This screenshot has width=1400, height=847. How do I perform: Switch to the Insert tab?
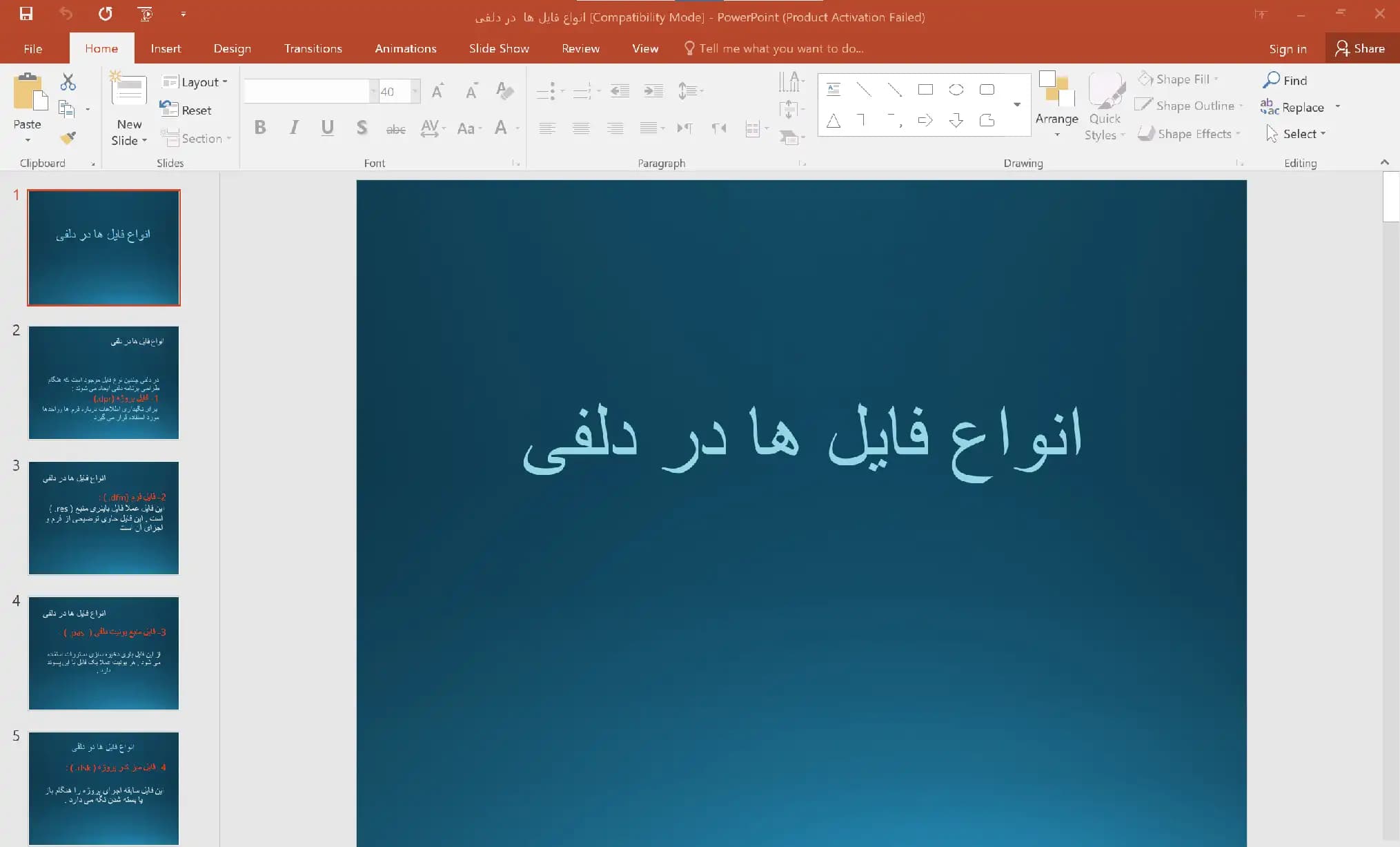coord(166,48)
